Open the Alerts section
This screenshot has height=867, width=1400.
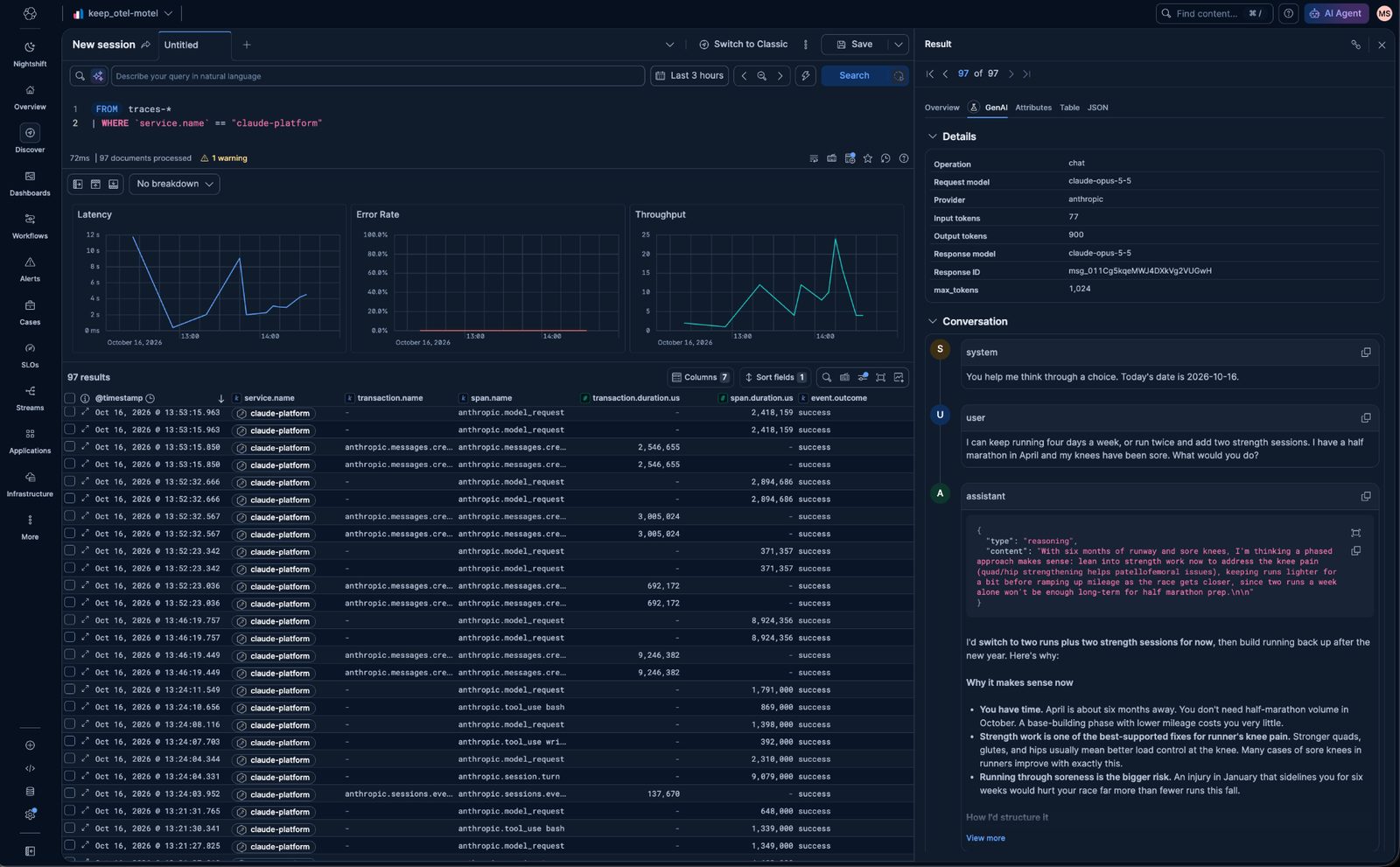30,269
